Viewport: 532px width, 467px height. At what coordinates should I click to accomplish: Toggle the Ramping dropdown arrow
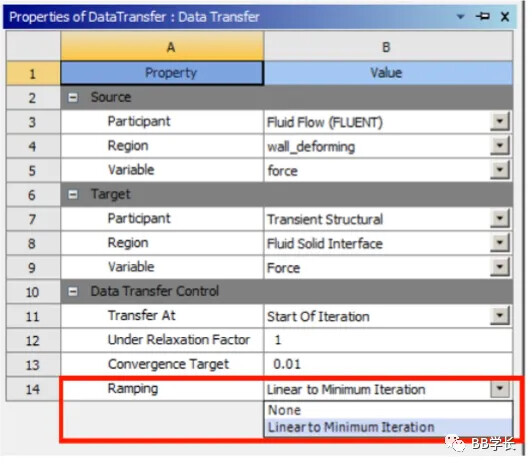coord(500,389)
